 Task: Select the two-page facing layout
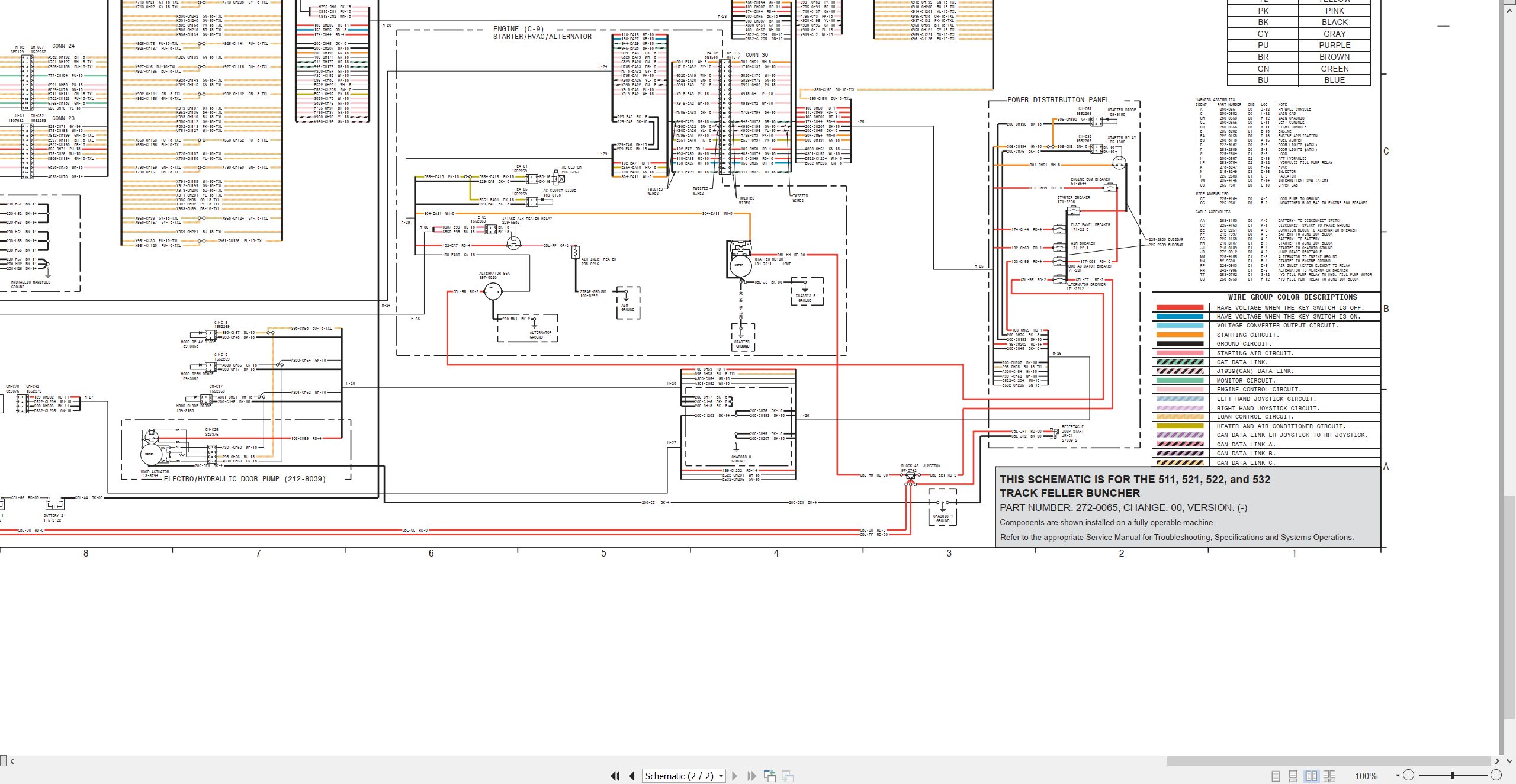point(1311,776)
